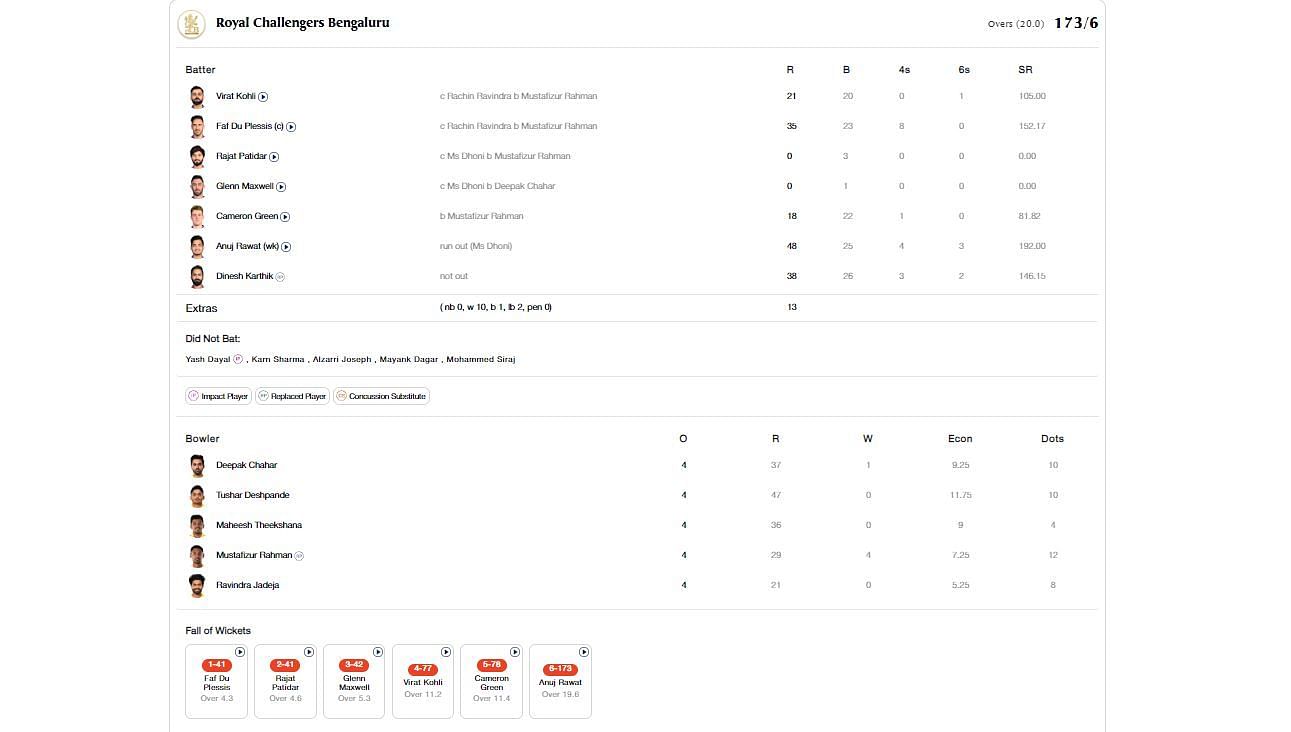Play the video icon next to Glenn Maxwell
The width and height of the screenshot is (1291, 732).
(281, 187)
